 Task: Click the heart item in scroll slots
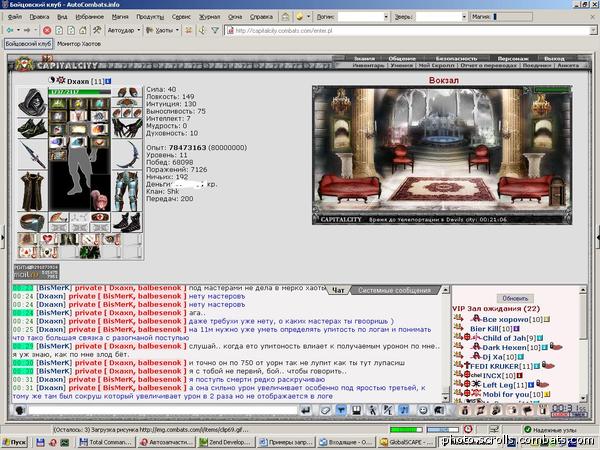click(47, 240)
